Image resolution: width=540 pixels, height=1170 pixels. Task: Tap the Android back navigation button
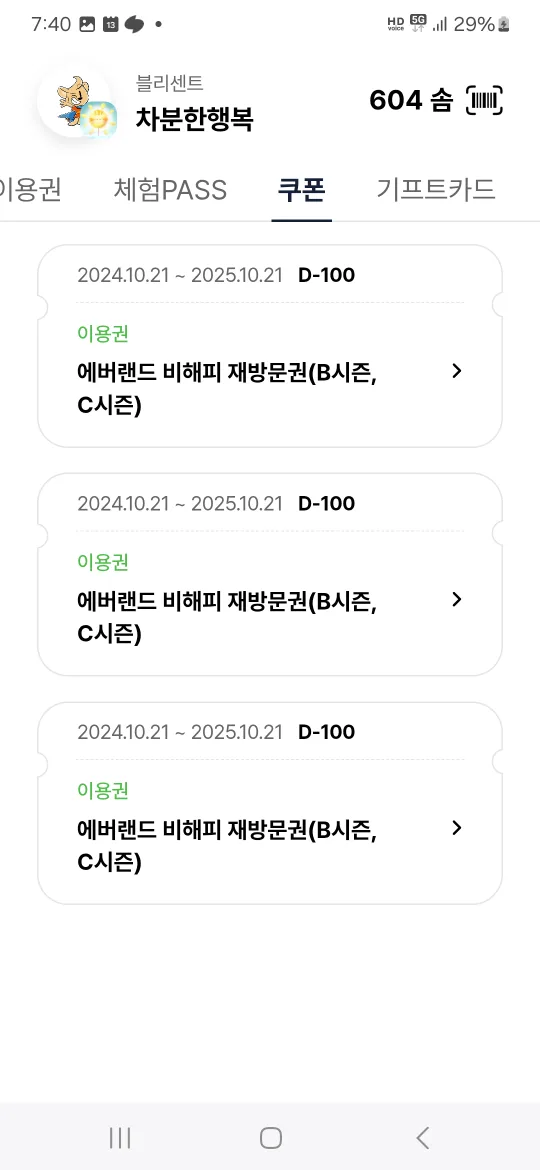422,1138
